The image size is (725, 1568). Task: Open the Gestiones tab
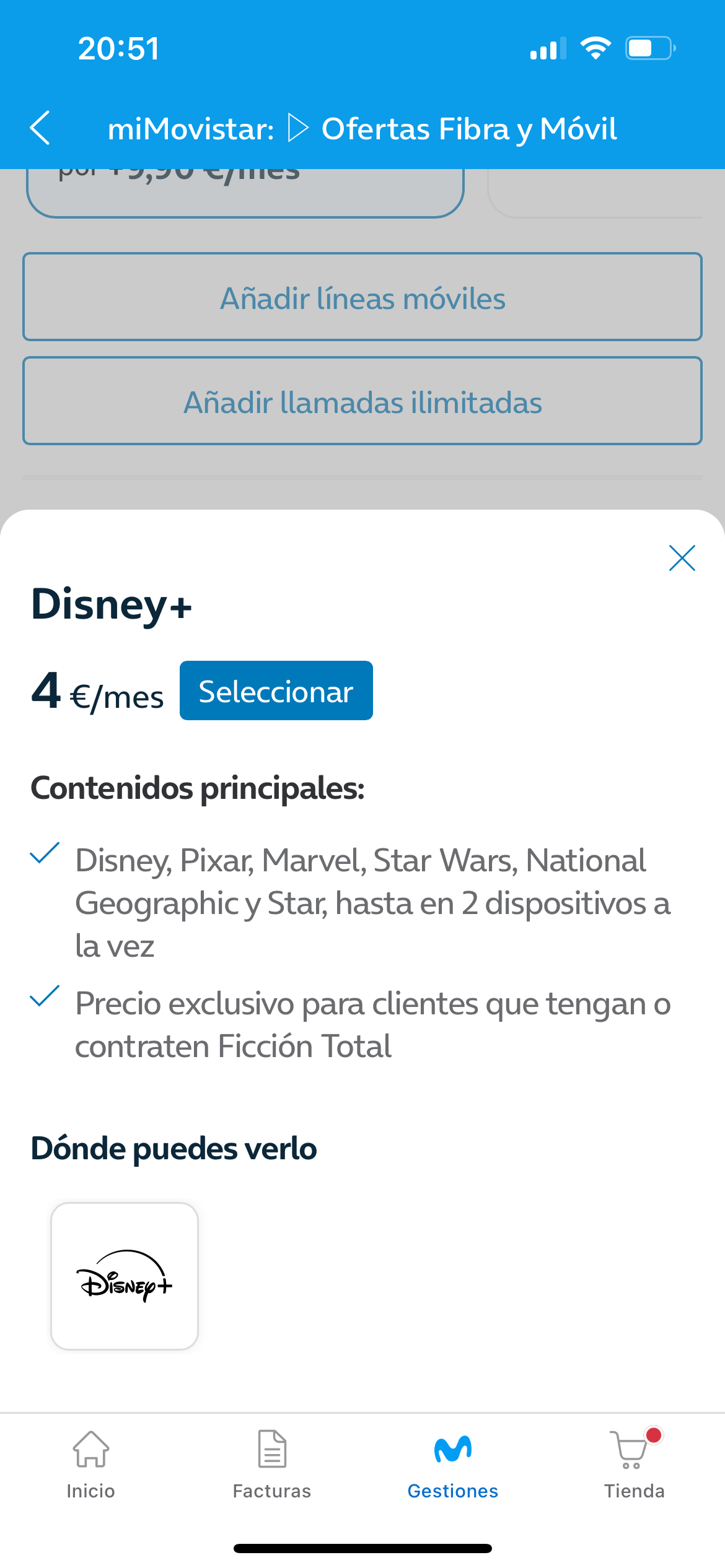(453, 1465)
